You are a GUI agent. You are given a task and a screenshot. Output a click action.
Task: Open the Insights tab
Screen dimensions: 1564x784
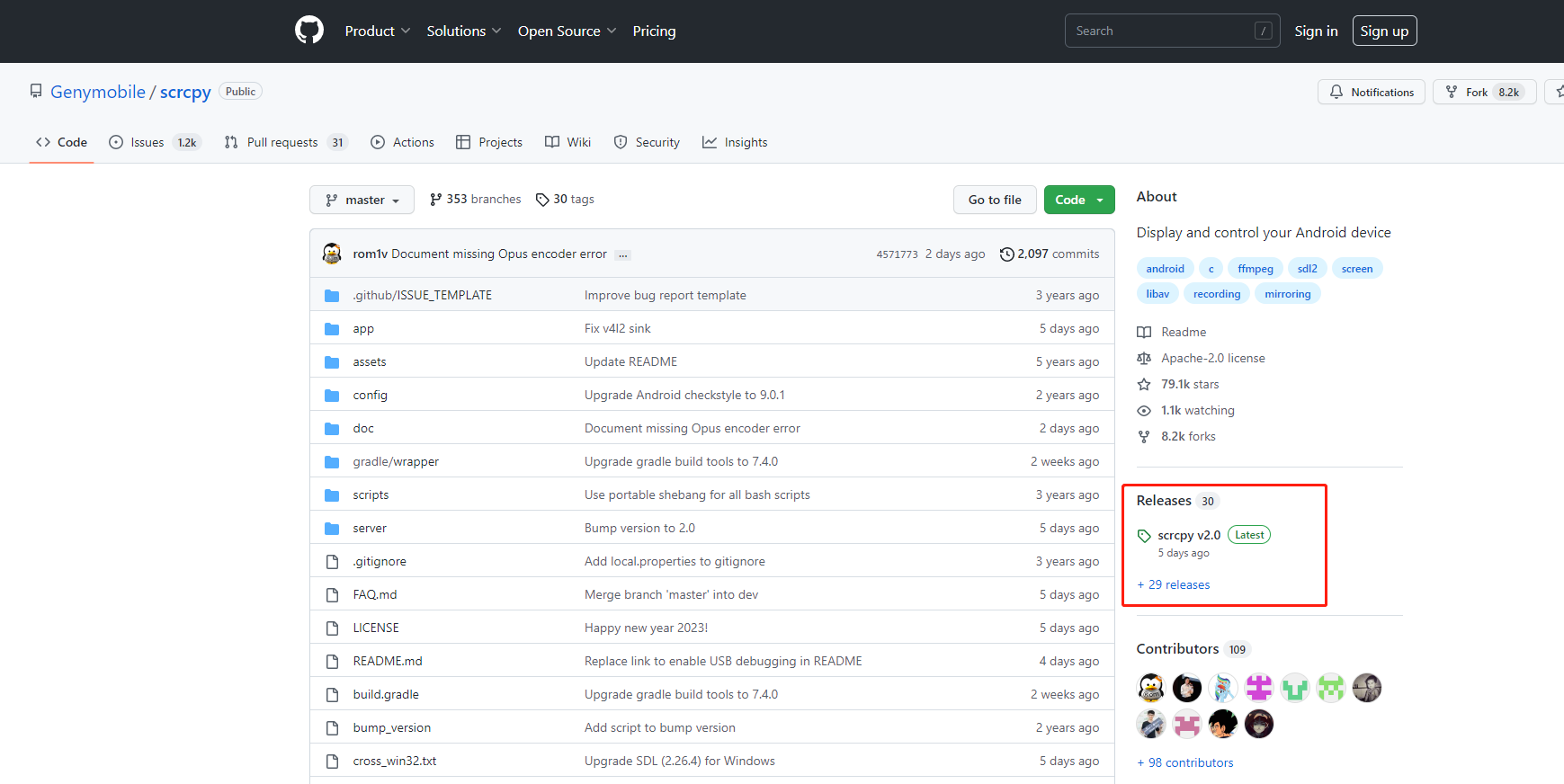(x=735, y=142)
